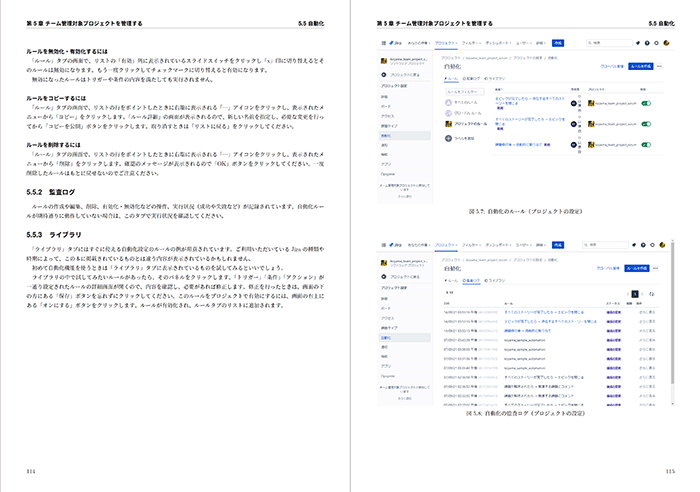Viewport: 700px width, 492px height.
Task: Click the プロジェクトに戻る back arrow in figure 5.7
Action: (383, 75)
